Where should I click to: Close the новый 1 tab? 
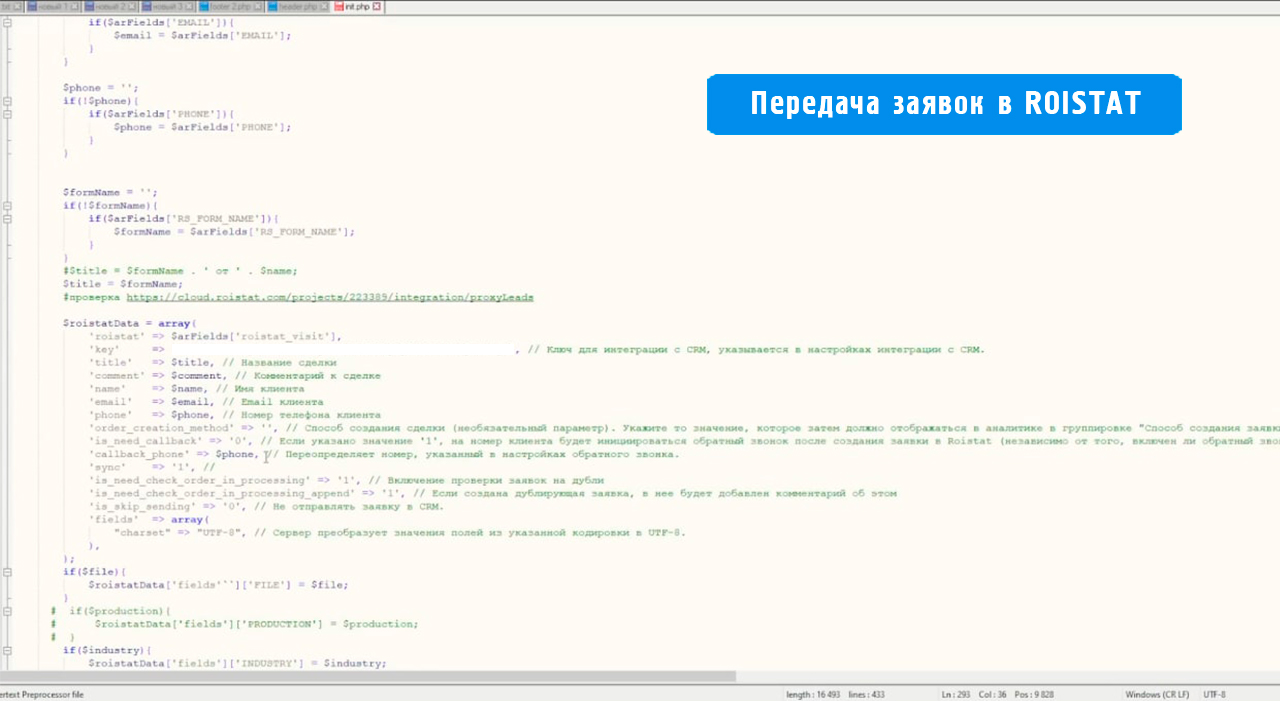(x=75, y=6)
